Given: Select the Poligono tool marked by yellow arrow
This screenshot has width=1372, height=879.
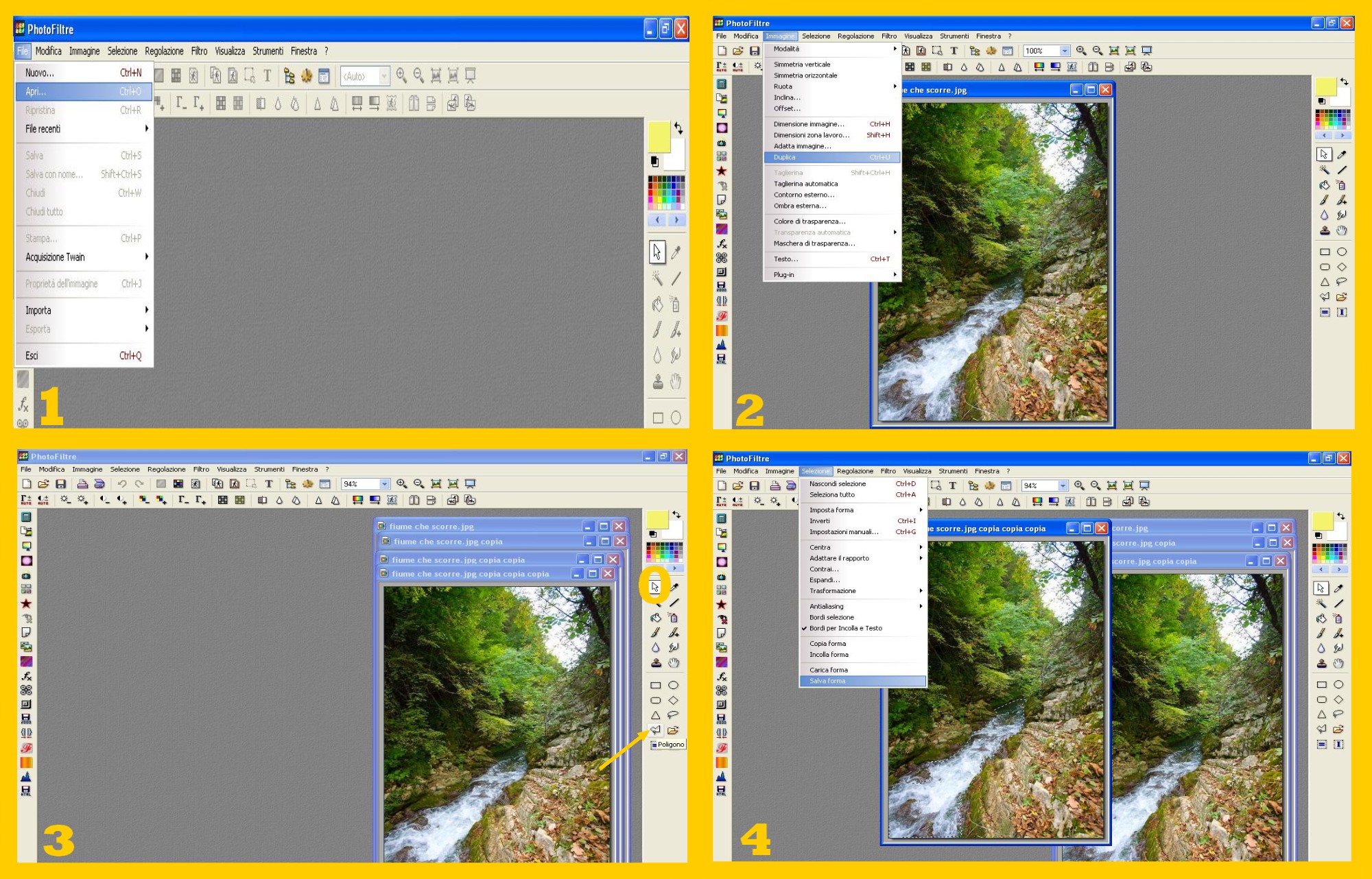Looking at the screenshot, I should (x=655, y=730).
